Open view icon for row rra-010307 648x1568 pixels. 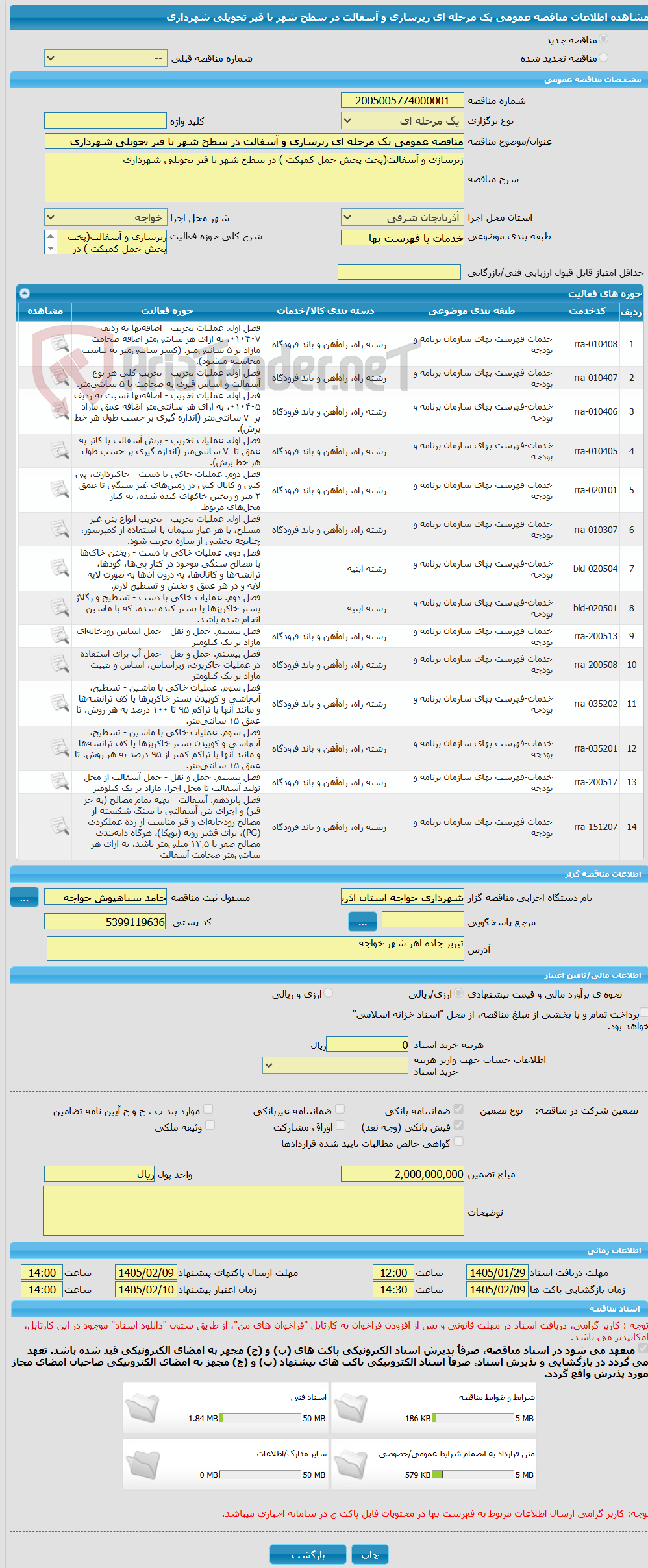[x=60, y=530]
